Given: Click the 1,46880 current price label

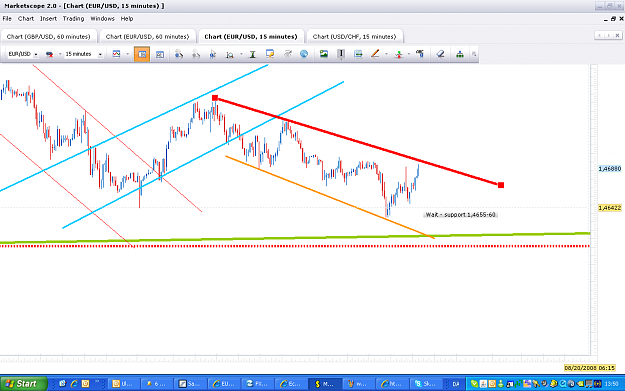Looking at the screenshot, I should point(609,169).
